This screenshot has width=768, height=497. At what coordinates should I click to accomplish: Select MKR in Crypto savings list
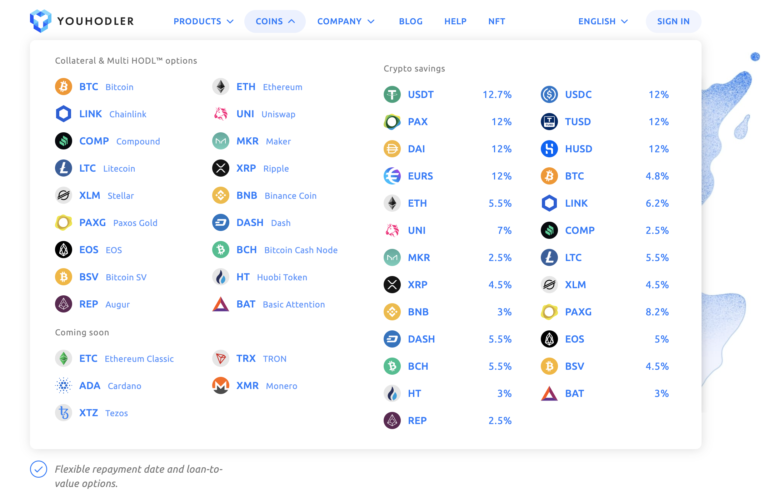[x=448, y=257]
